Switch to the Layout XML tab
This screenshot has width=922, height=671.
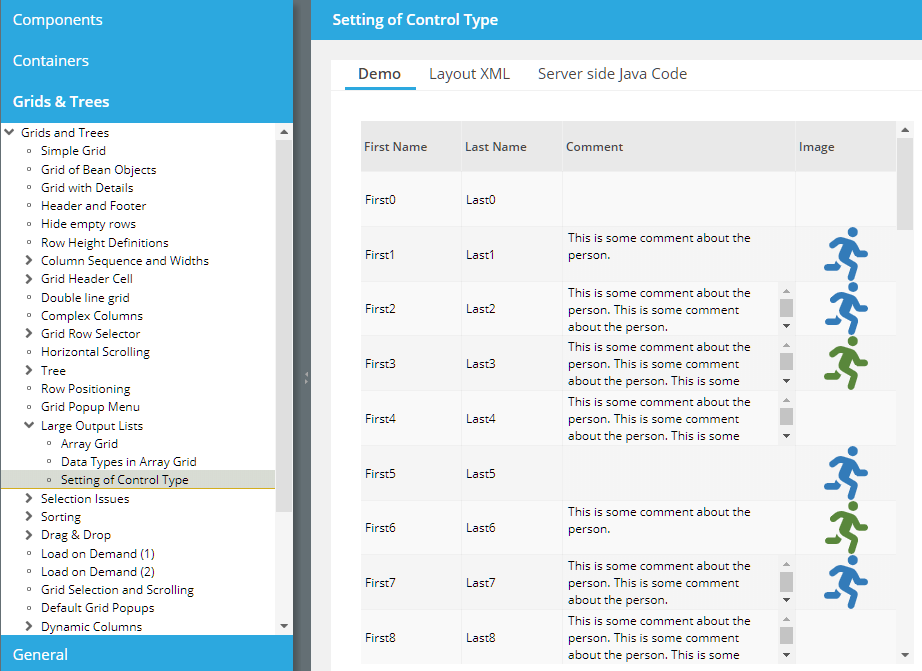pyautogui.click(x=469, y=74)
